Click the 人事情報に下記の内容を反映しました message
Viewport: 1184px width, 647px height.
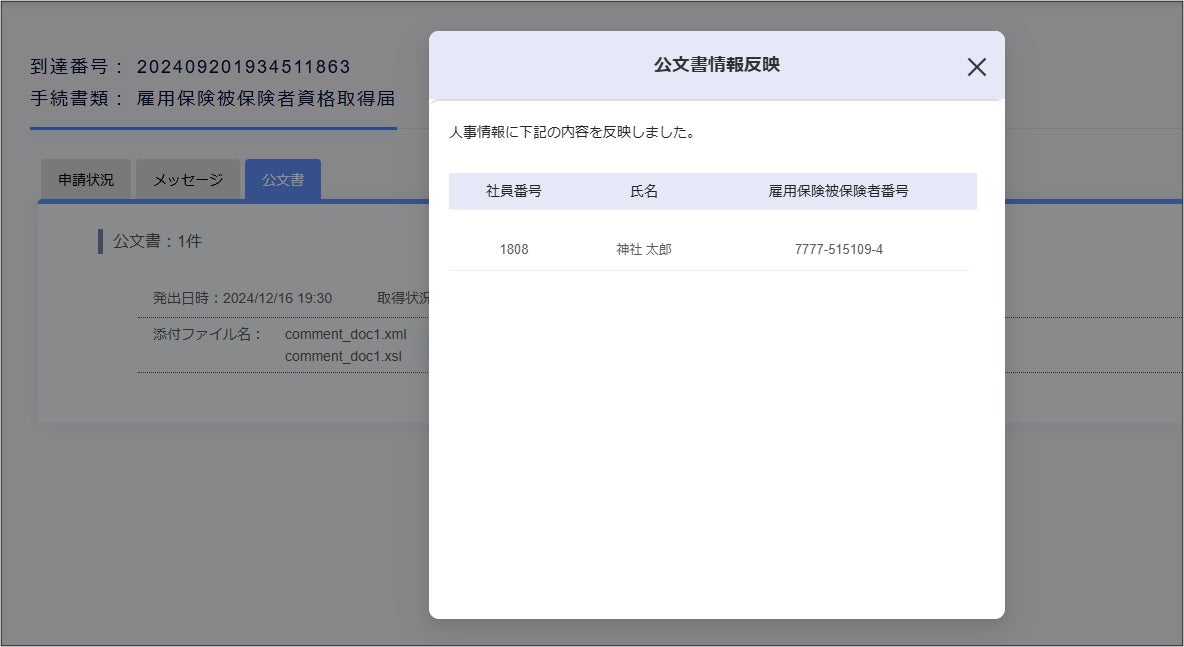[572, 132]
